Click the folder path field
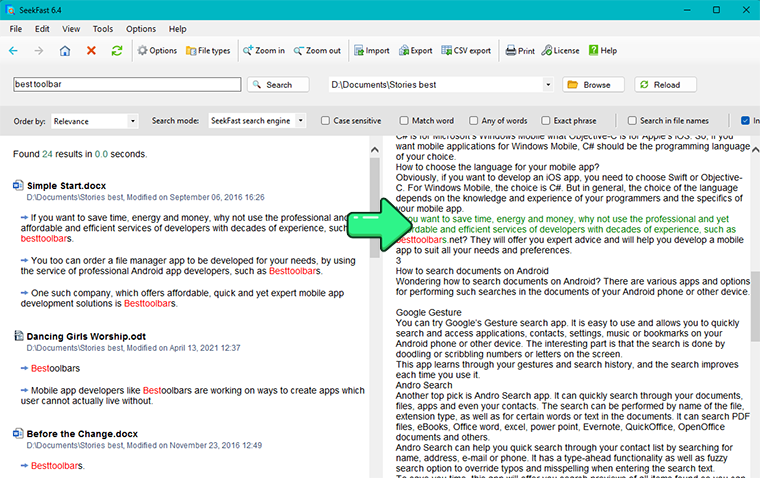760x478 pixels. coord(435,84)
